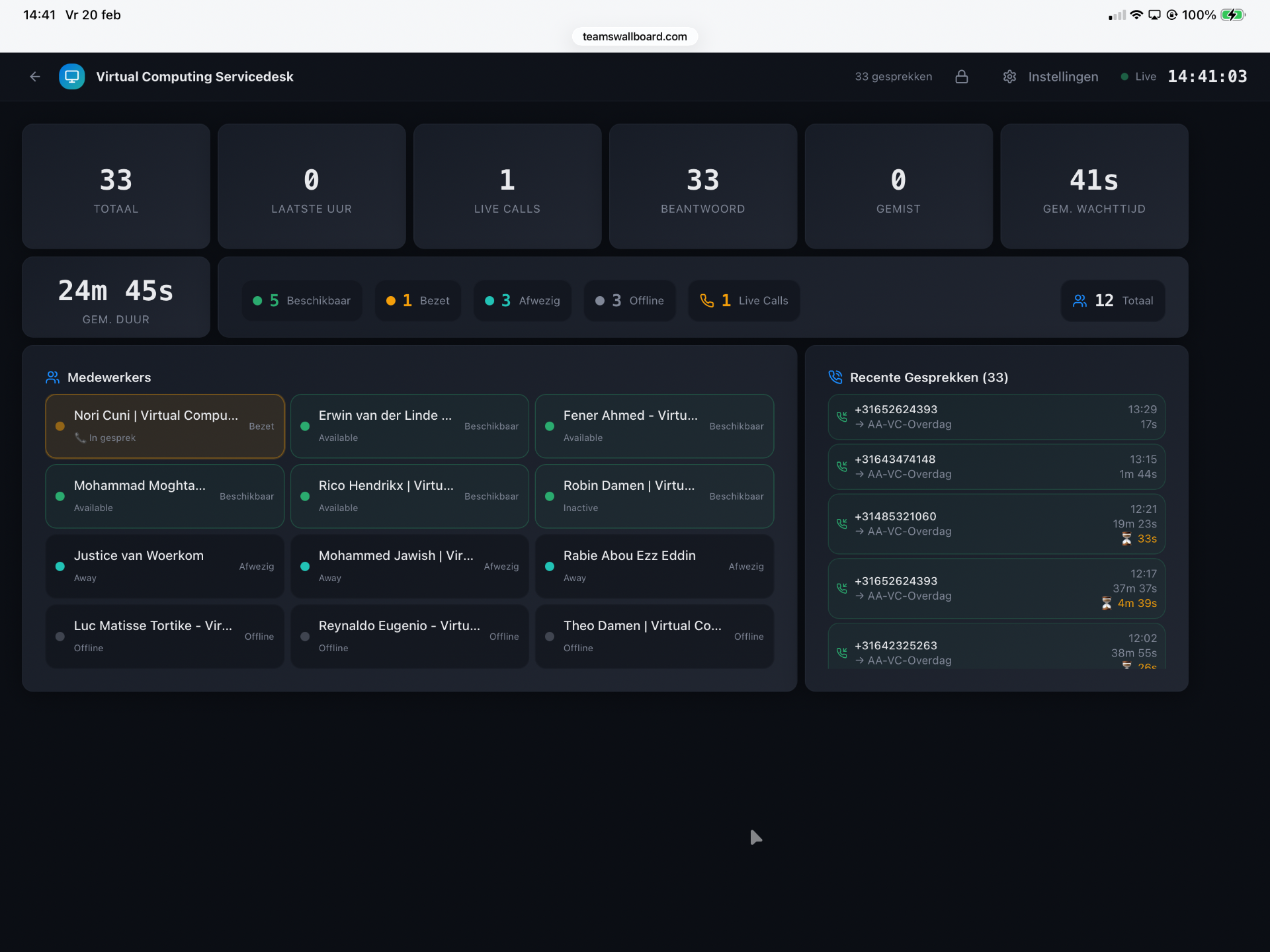Select the Bezet status filter chip
The width and height of the screenshot is (1270, 952).
pyautogui.click(x=418, y=301)
